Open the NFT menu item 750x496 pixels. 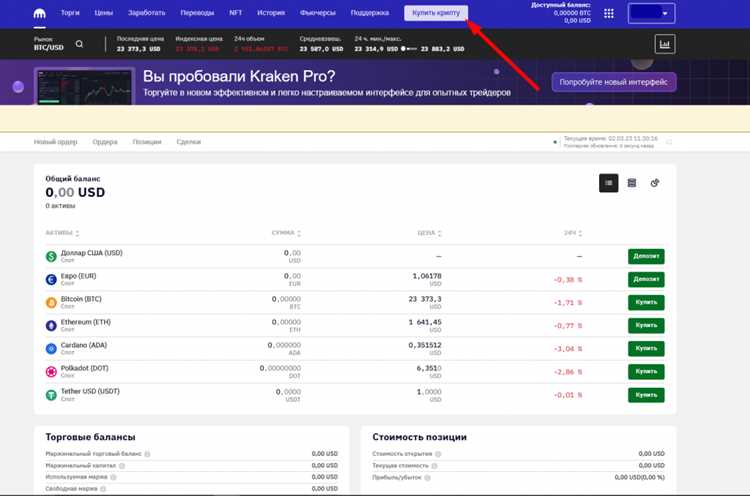(x=235, y=13)
